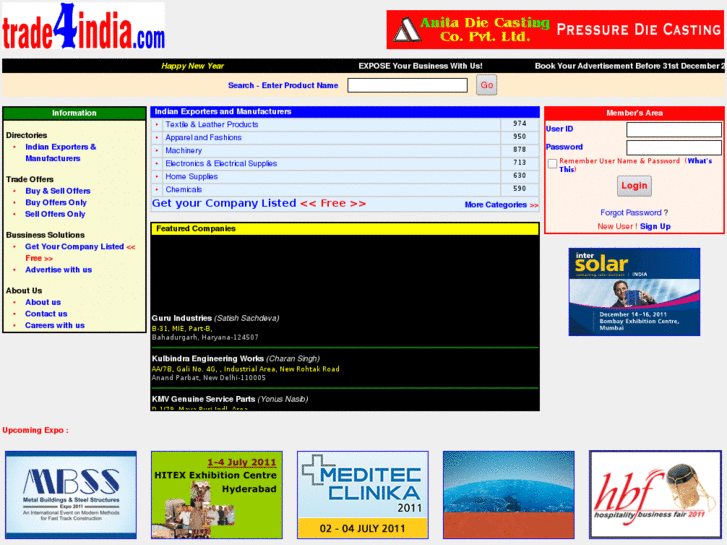Open the Careers with us link
This screenshot has height=545, width=727.
55,325
